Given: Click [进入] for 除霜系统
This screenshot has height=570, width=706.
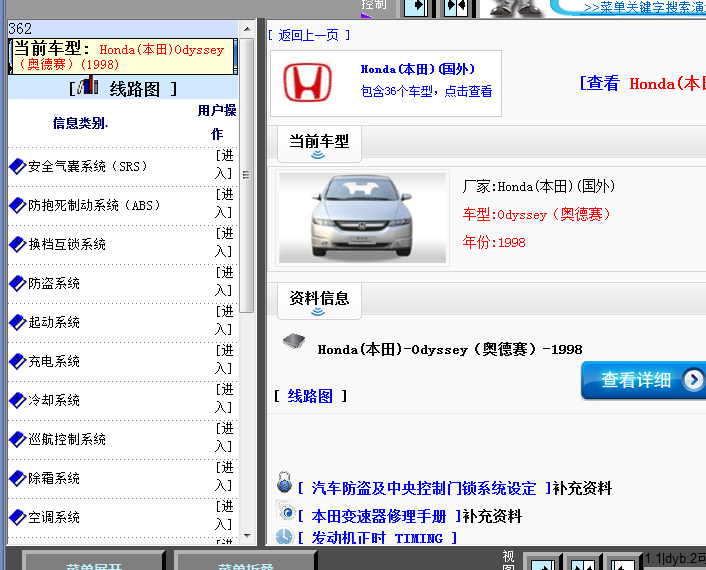Looking at the screenshot, I should [x=224, y=476].
